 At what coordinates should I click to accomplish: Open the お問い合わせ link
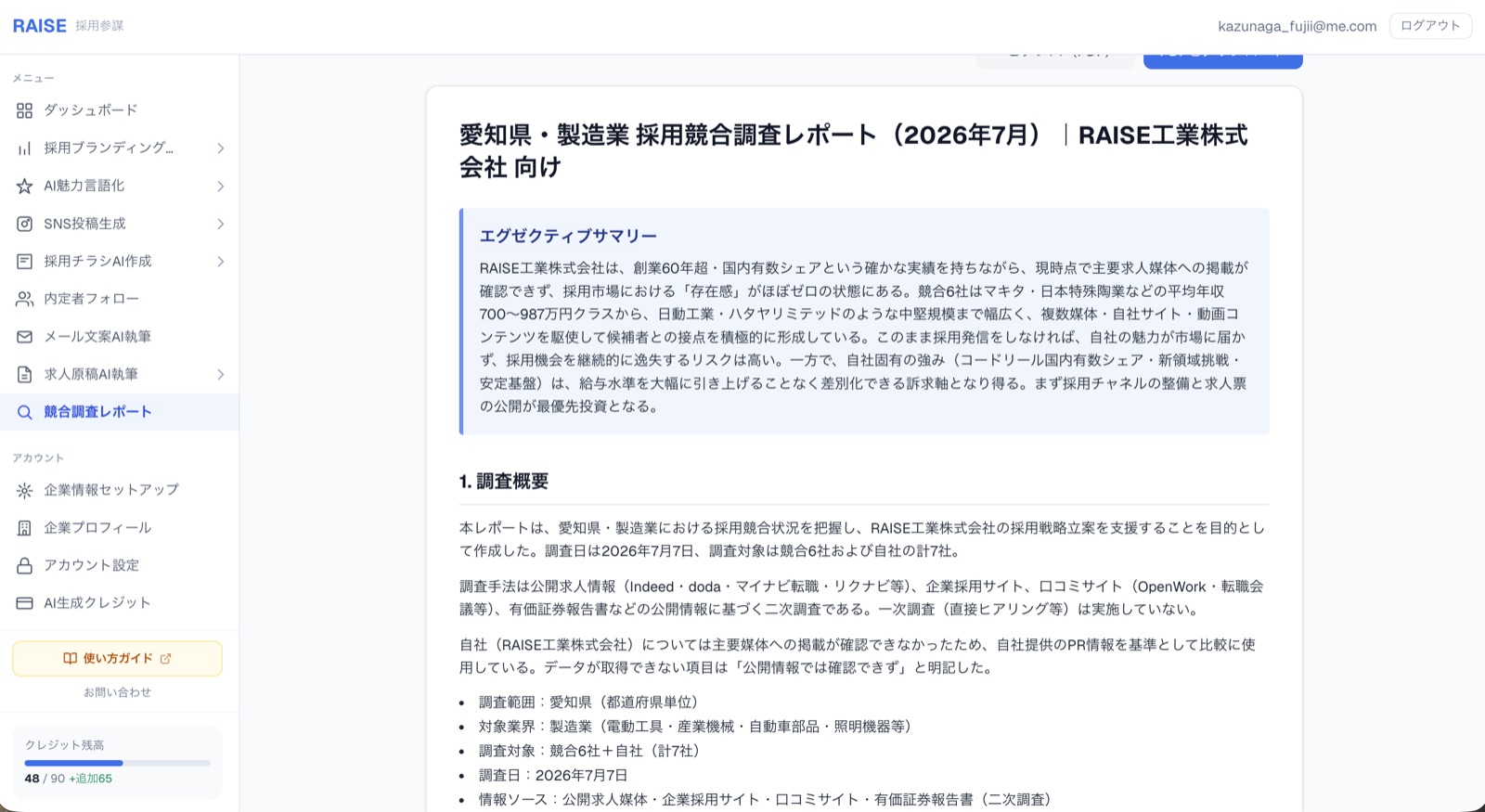click(117, 692)
